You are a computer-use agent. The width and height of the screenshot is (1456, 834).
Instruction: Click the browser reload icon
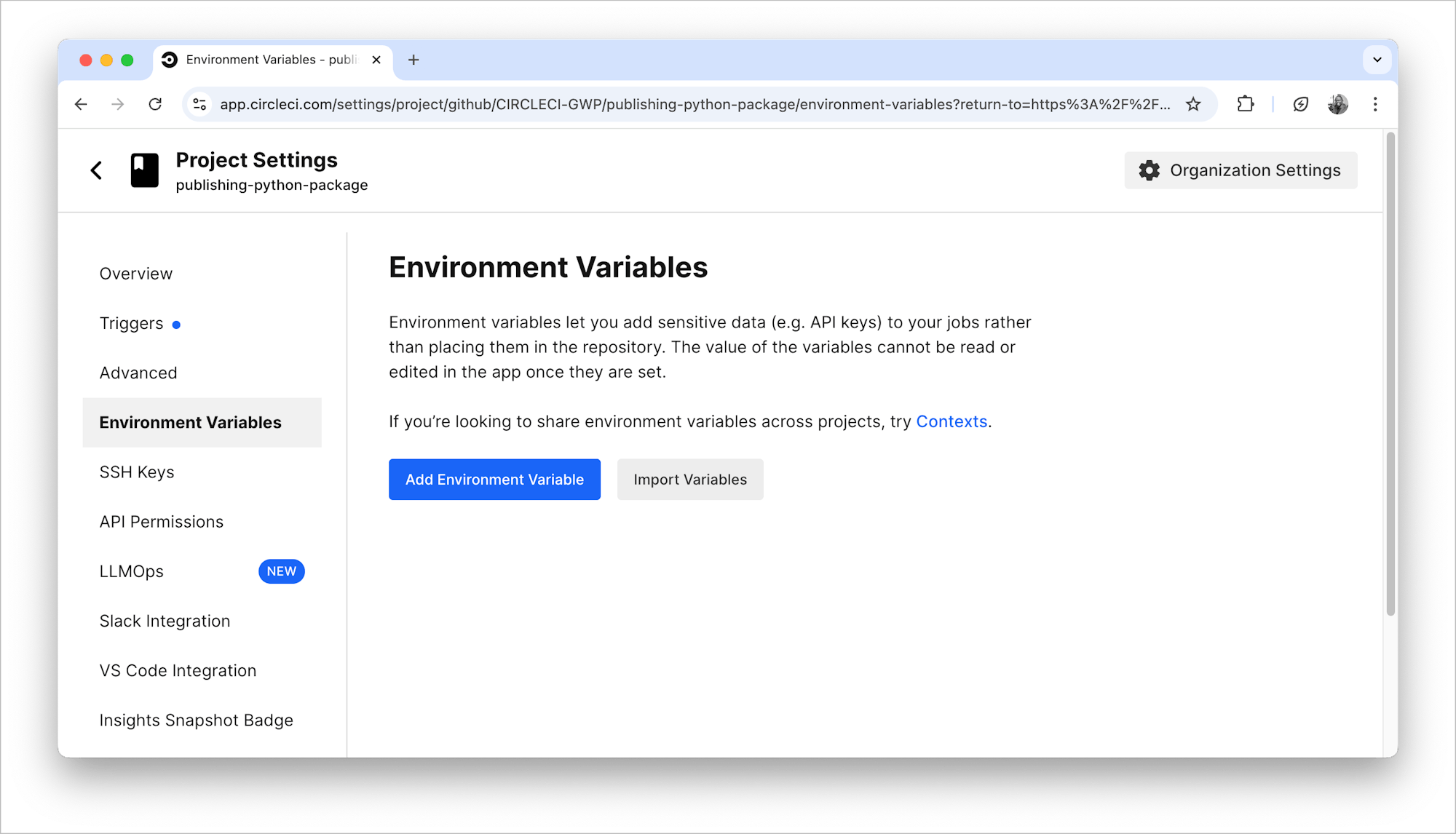point(155,104)
